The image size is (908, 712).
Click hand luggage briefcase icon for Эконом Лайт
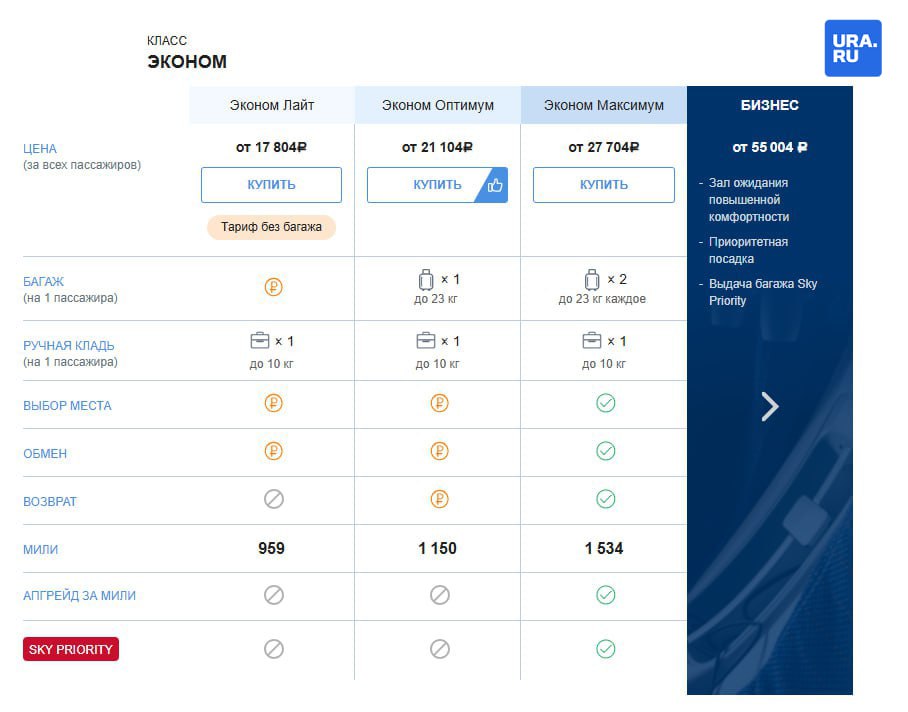click(x=259, y=340)
